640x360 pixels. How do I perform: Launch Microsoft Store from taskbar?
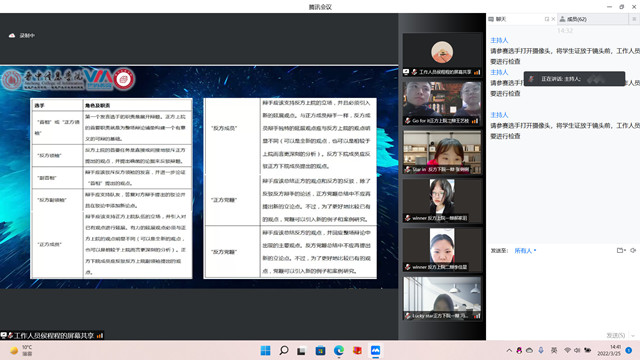(320, 351)
